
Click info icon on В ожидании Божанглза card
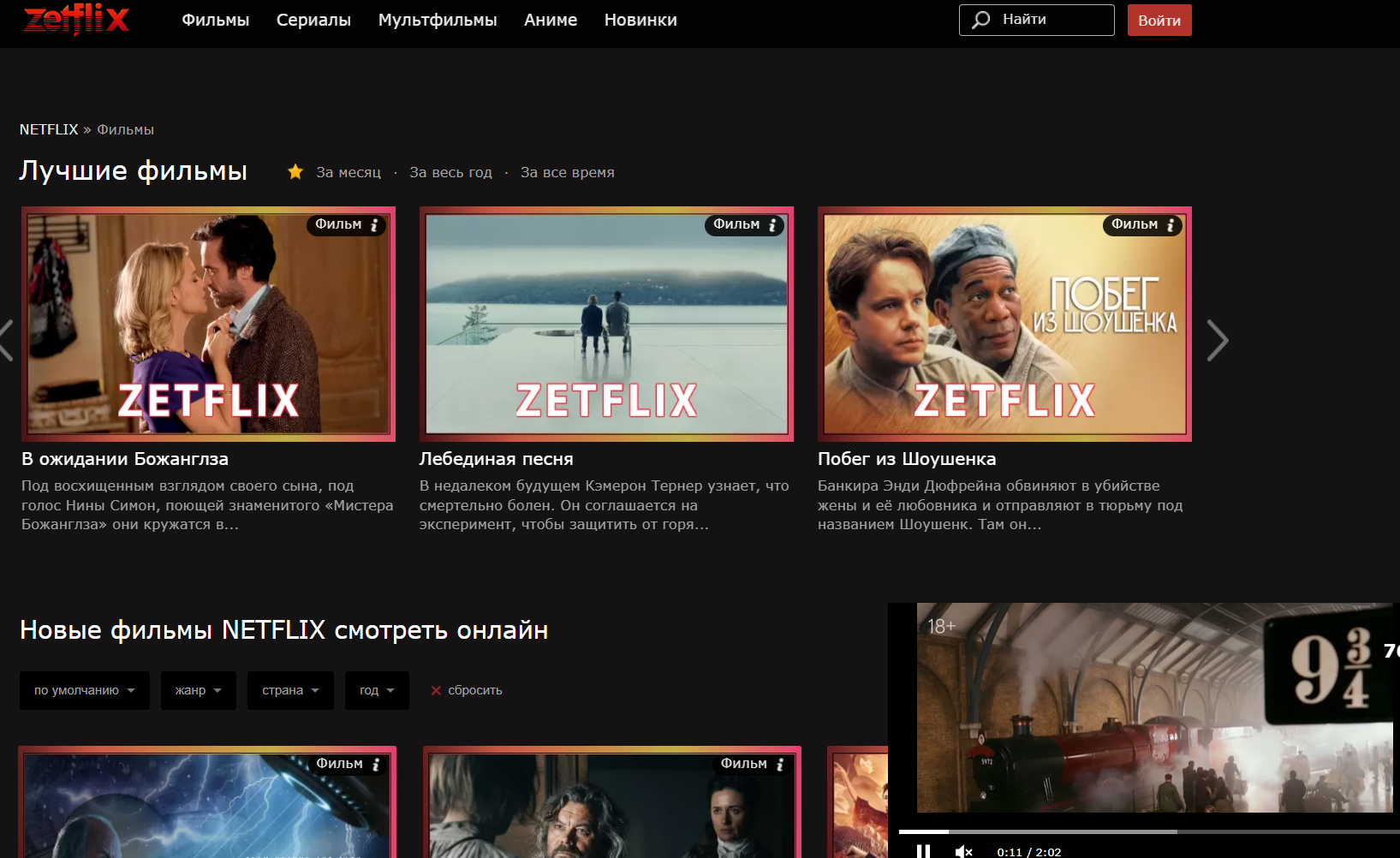pos(374,225)
